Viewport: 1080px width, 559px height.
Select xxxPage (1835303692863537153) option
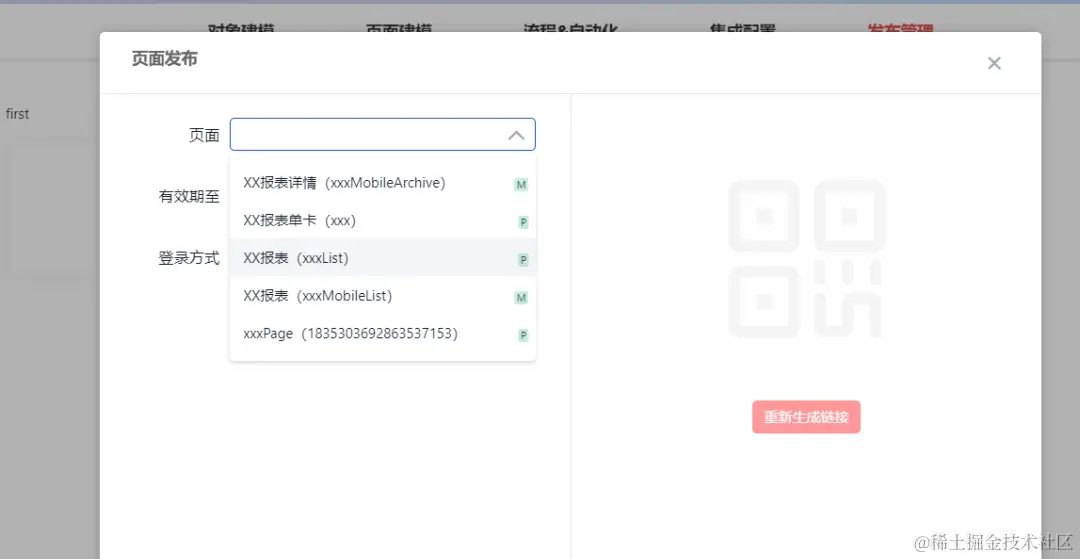coord(382,334)
